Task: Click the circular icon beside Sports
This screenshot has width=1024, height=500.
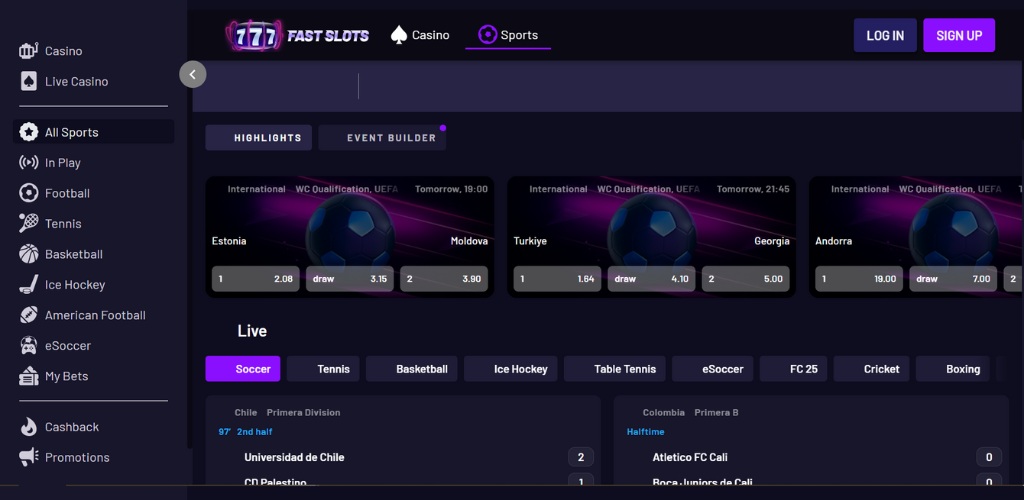Action: tap(487, 35)
